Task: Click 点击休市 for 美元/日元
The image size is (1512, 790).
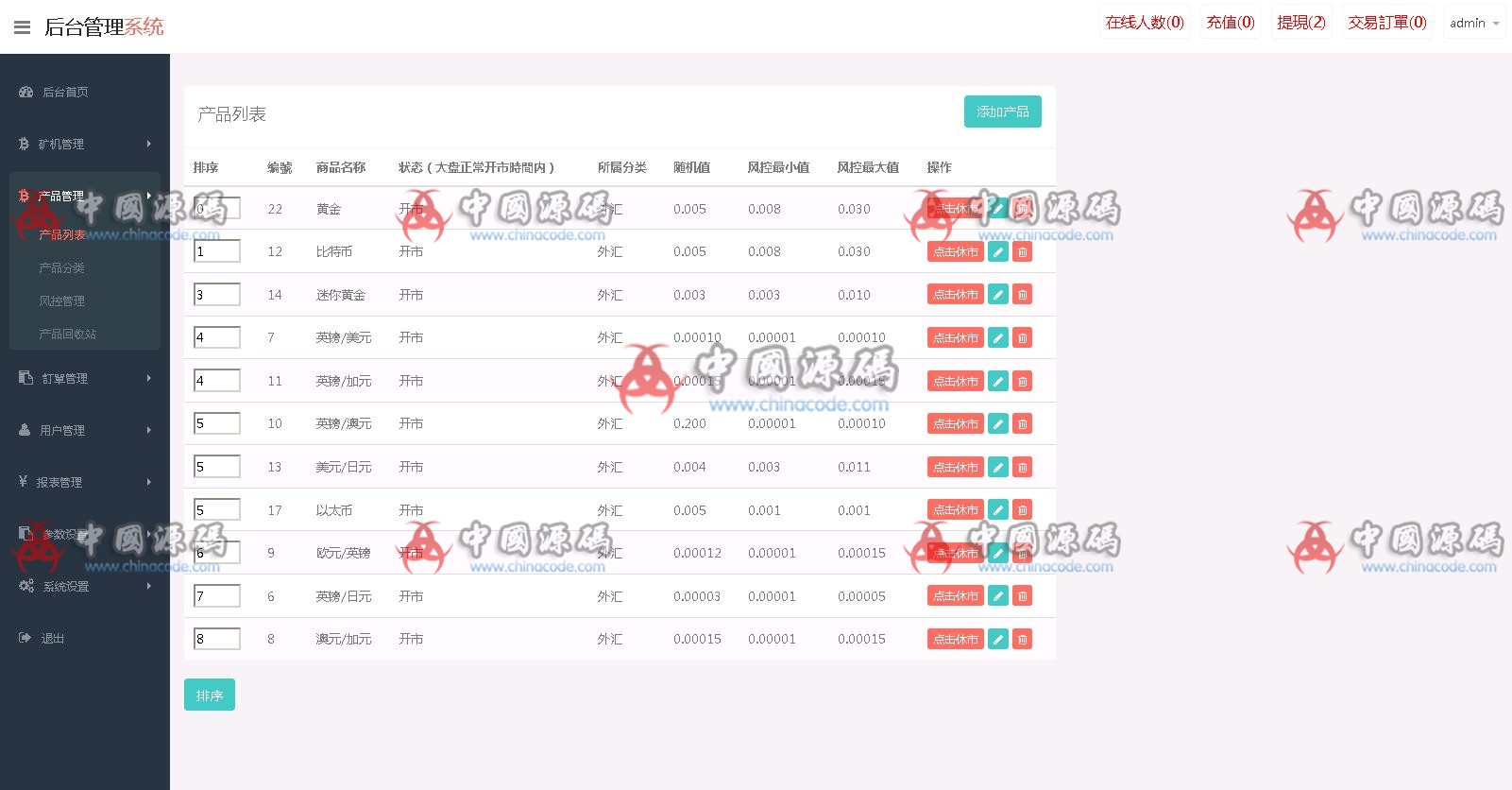Action: tap(956, 467)
